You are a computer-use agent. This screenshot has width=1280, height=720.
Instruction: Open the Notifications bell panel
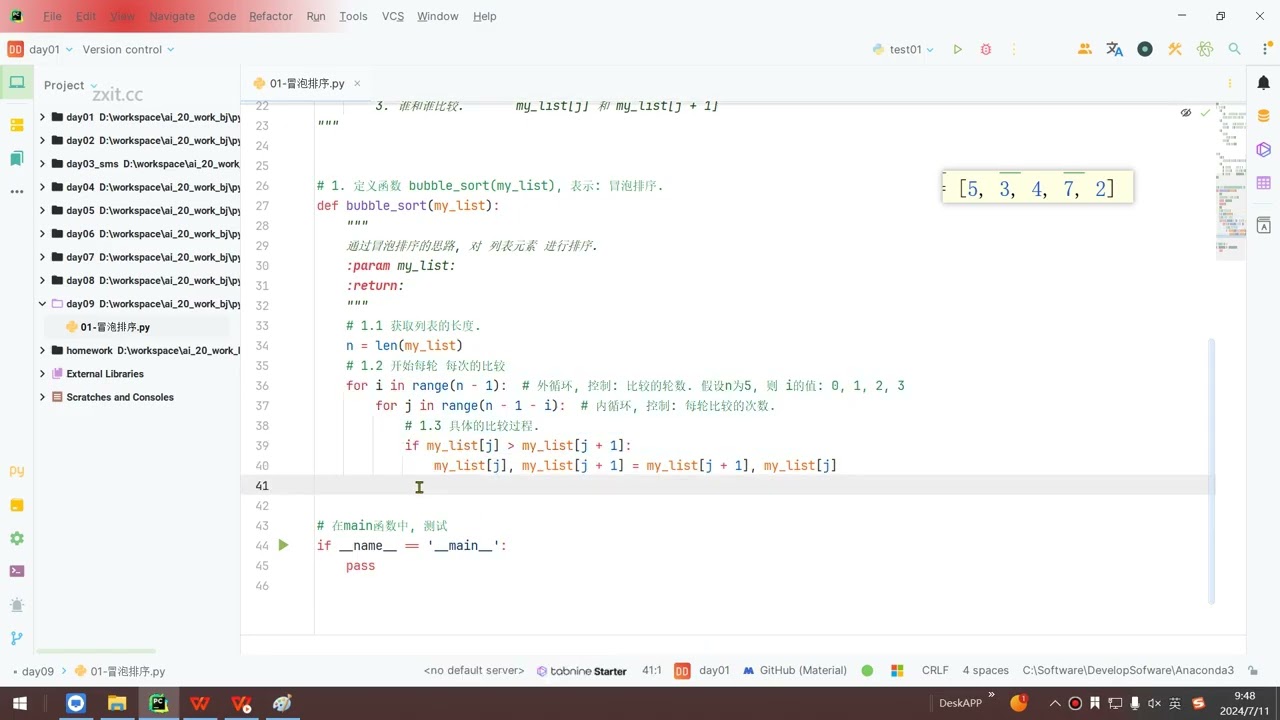coord(1264,83)
